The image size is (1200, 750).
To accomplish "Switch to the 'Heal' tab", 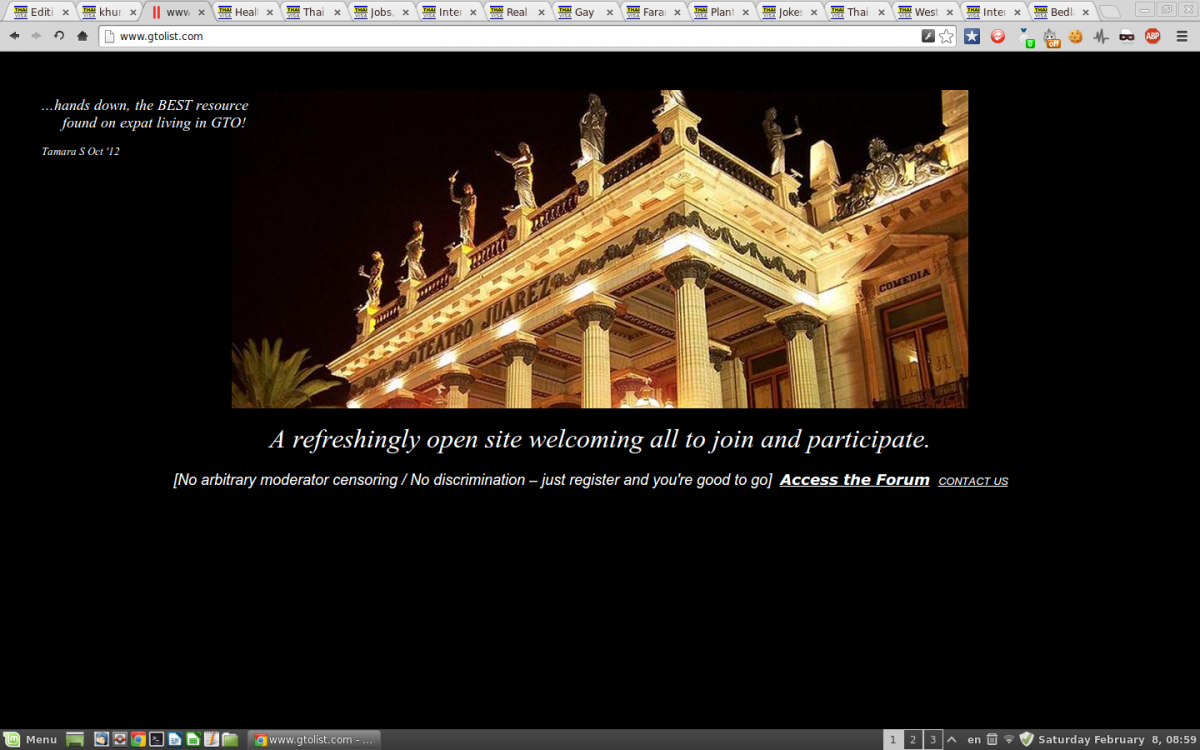I will click(247, 12).
